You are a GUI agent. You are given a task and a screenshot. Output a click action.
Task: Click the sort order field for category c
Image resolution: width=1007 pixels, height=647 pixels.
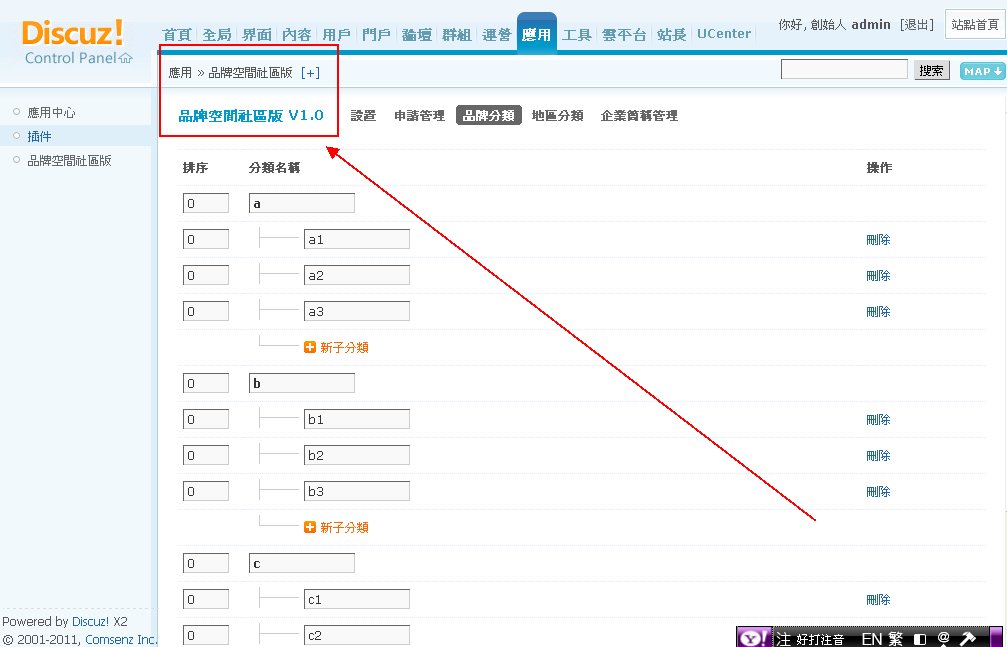[206, 563]
